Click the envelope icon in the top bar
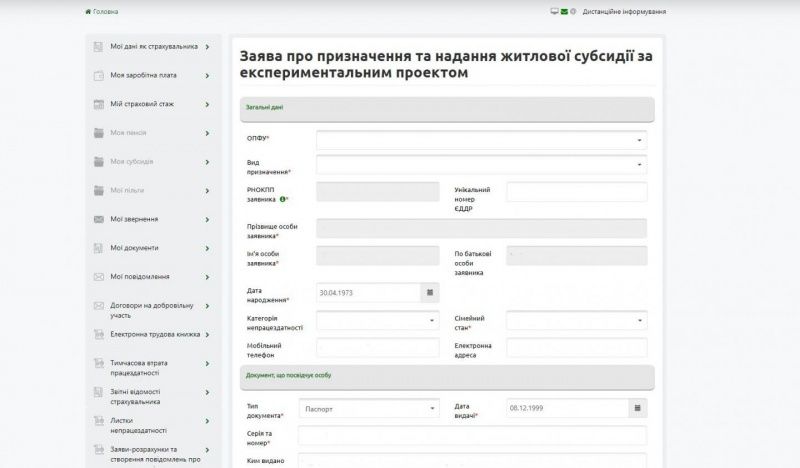The height and width of the screenshot is (468, 800). pos(565,12)
